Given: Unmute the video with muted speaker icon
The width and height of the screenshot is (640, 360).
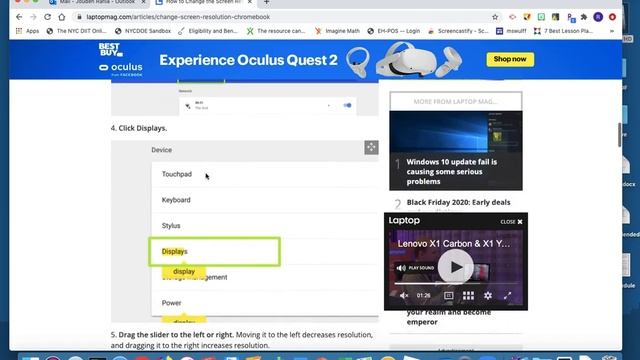Looking at the screenshot, I should pos(404,296).
